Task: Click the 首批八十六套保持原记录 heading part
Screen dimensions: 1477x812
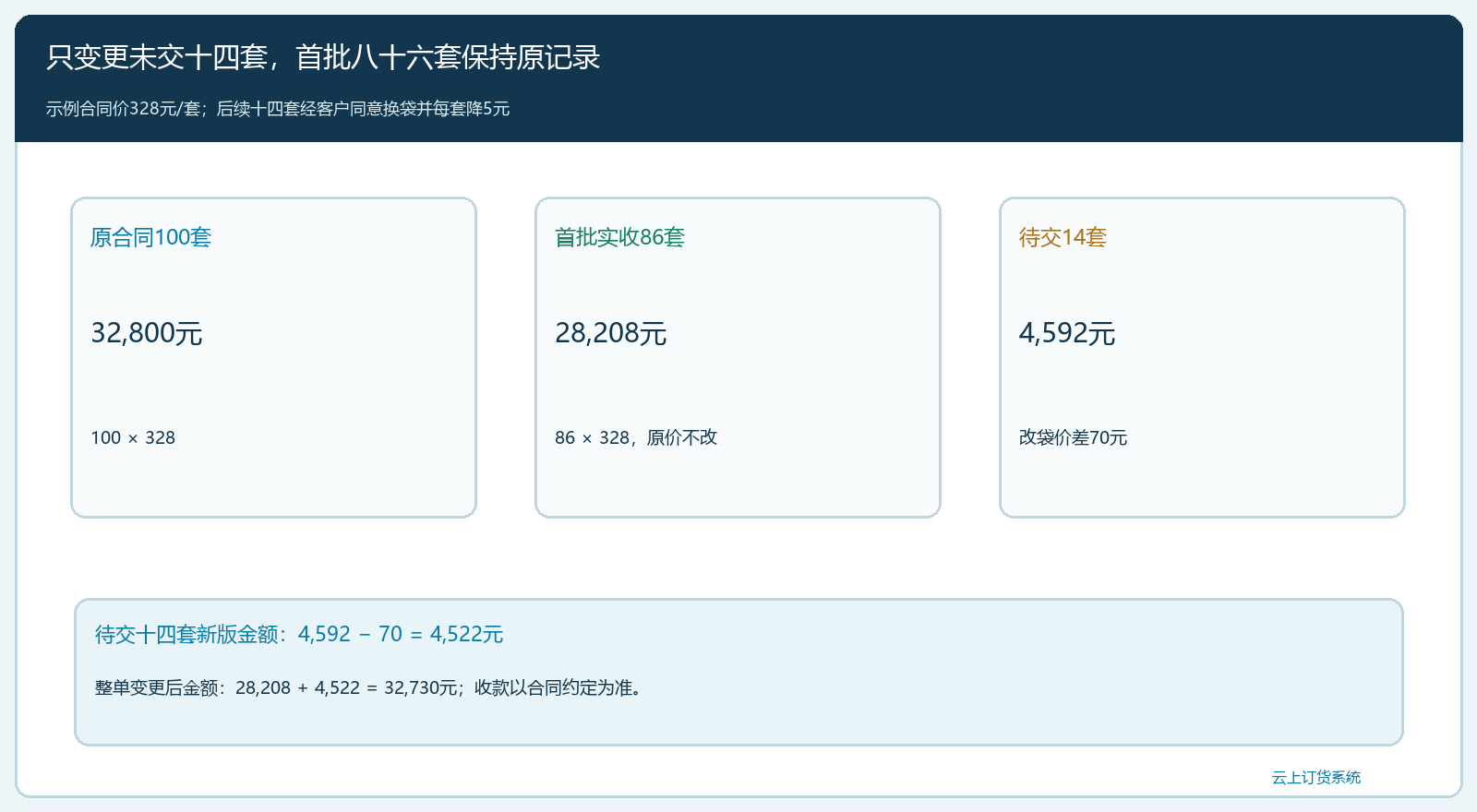Action: click(x=448, y=57)
